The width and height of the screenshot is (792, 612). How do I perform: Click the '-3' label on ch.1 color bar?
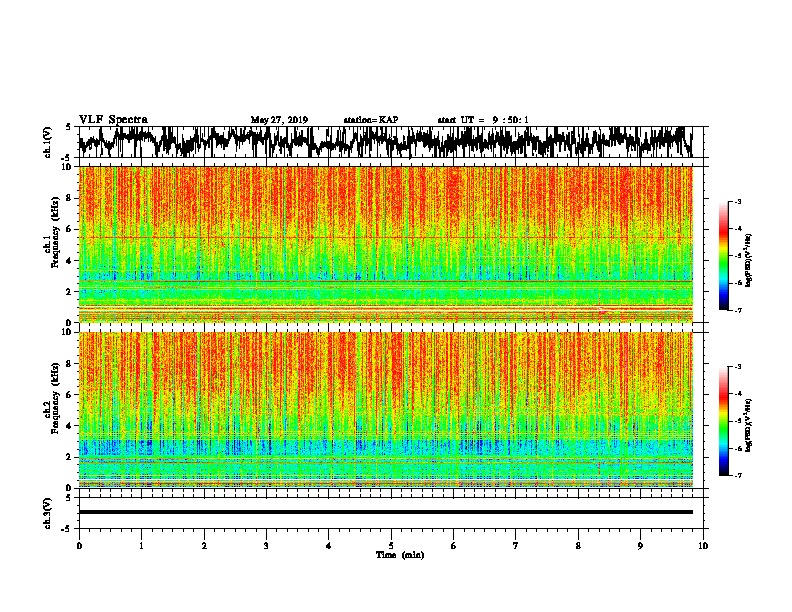(737, 201)
